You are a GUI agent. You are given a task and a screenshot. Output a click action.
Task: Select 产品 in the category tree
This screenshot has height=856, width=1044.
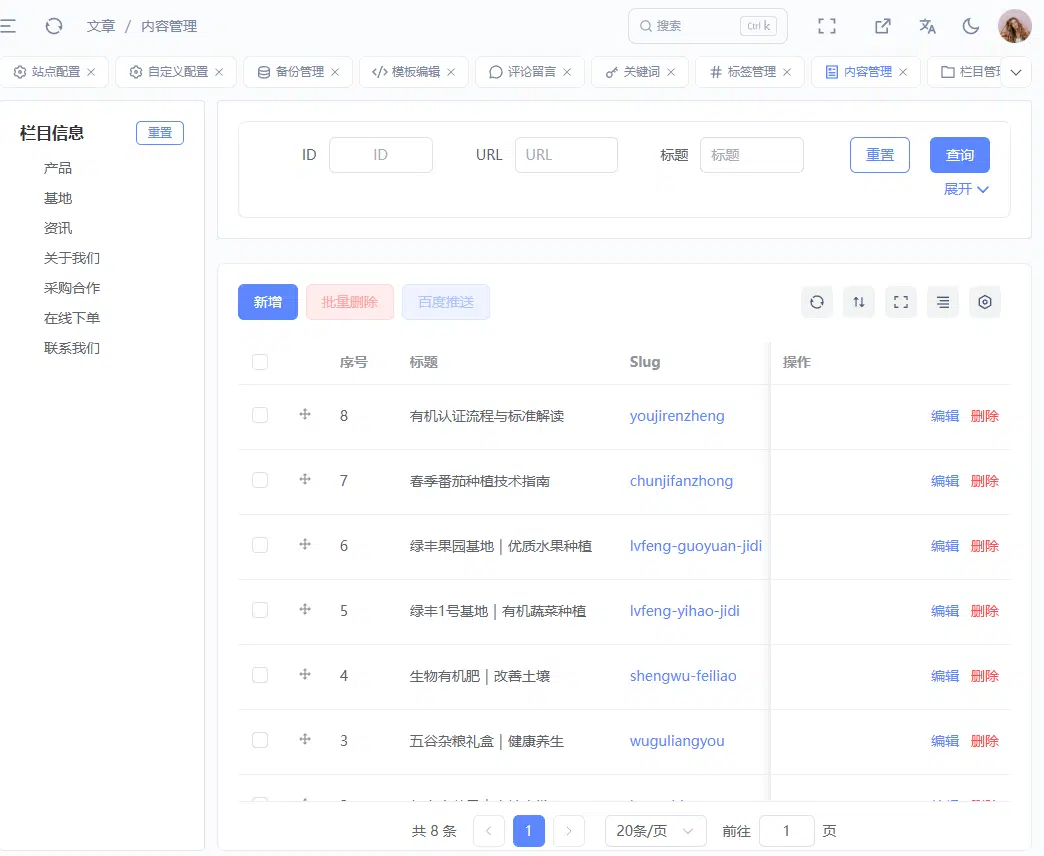click(58, 168)
